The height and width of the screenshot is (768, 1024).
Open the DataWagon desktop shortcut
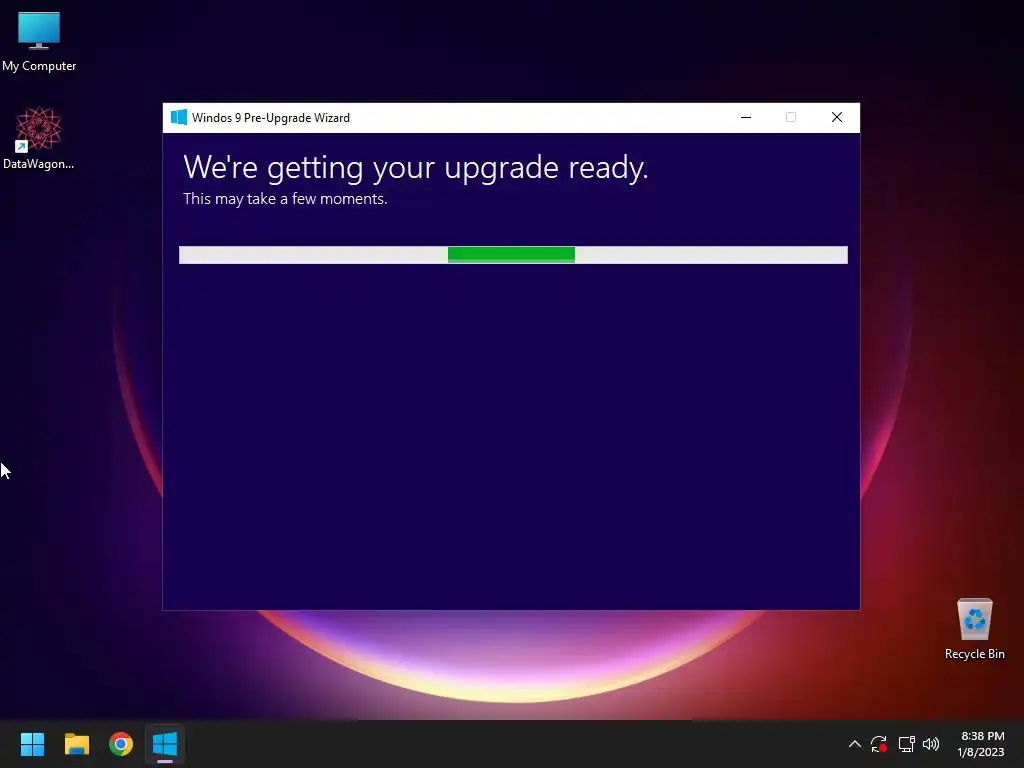point(39,138)
